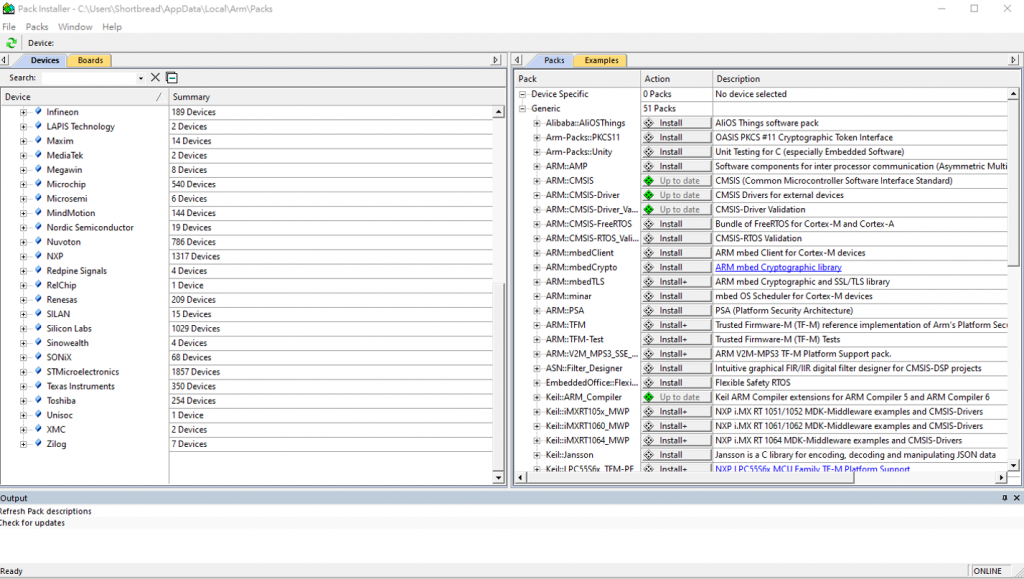
Task: Click the green diamond beside ARM::CMSIS Up to date
Action: [x=648, y=181]
